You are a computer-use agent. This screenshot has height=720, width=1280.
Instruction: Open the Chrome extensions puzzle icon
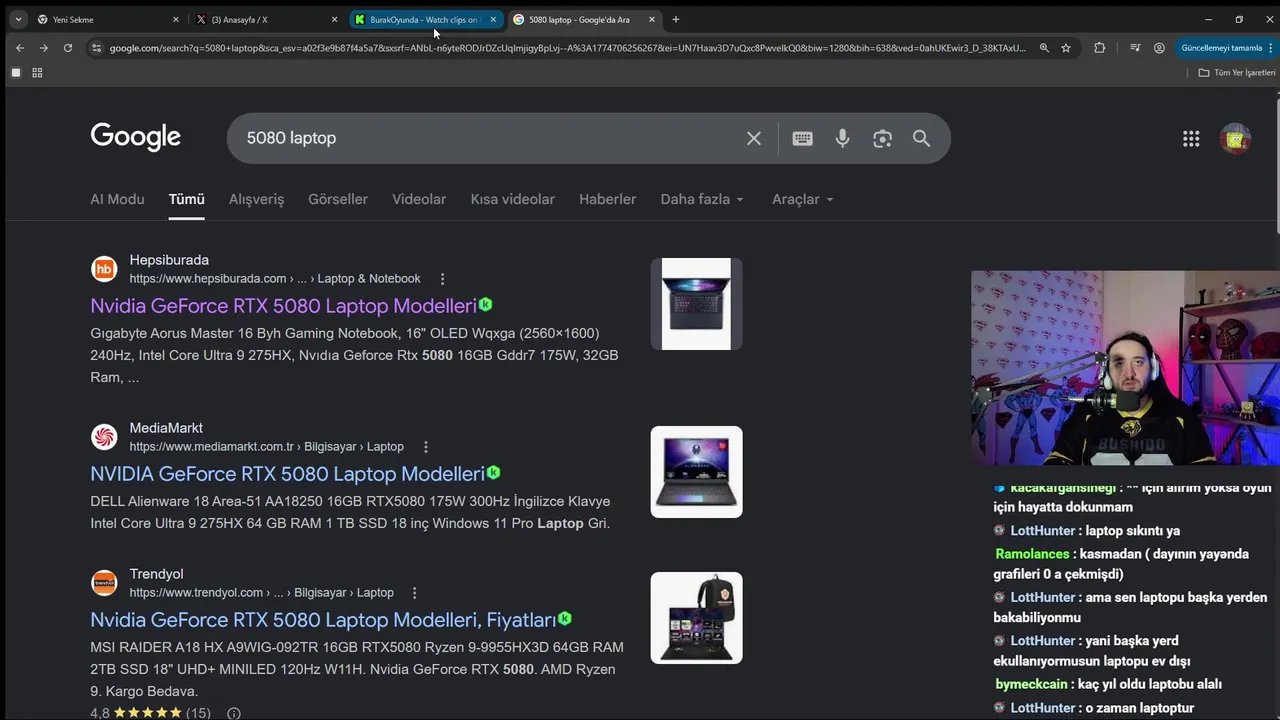click(x=1100, y=48)
